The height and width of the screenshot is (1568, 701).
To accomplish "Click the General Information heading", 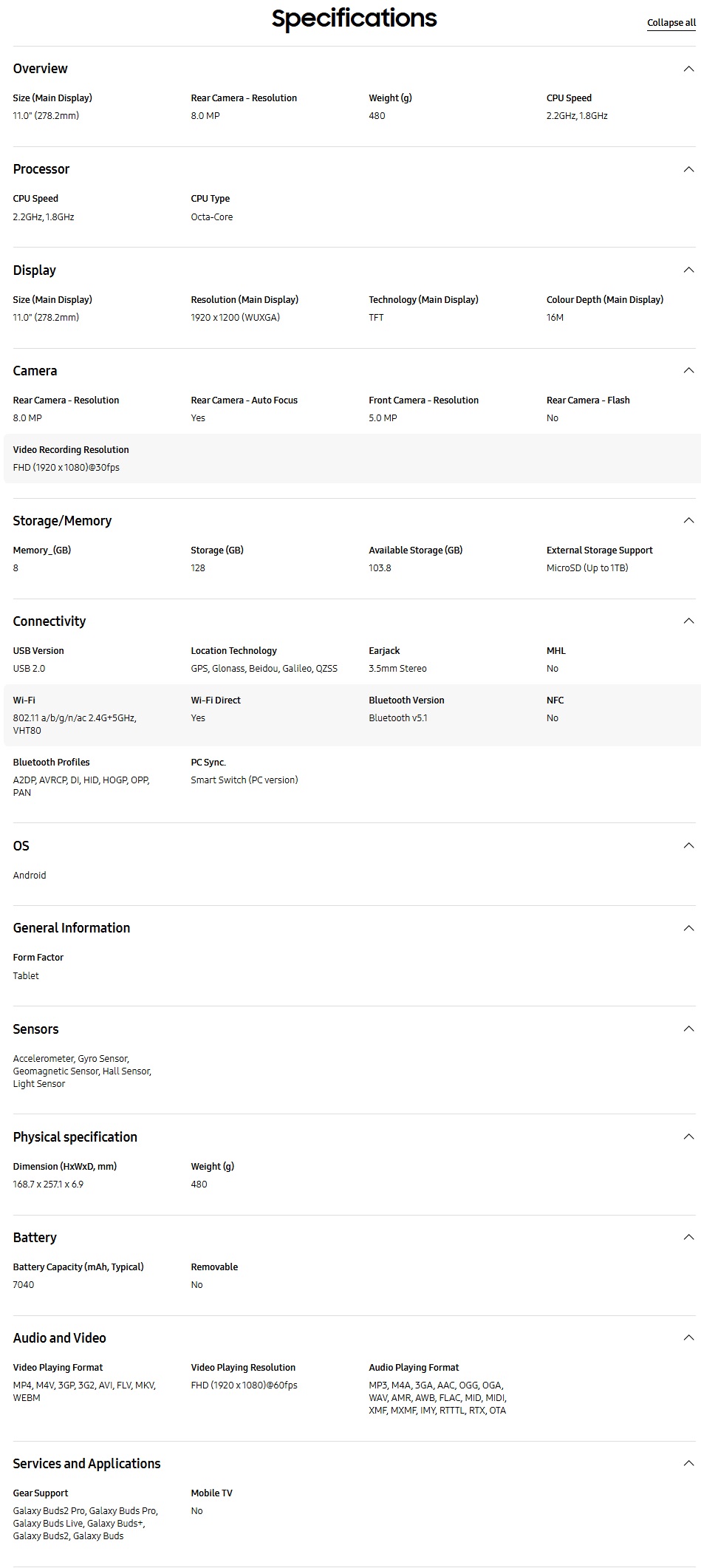I will pyautogui.click(x=72, y=928).
